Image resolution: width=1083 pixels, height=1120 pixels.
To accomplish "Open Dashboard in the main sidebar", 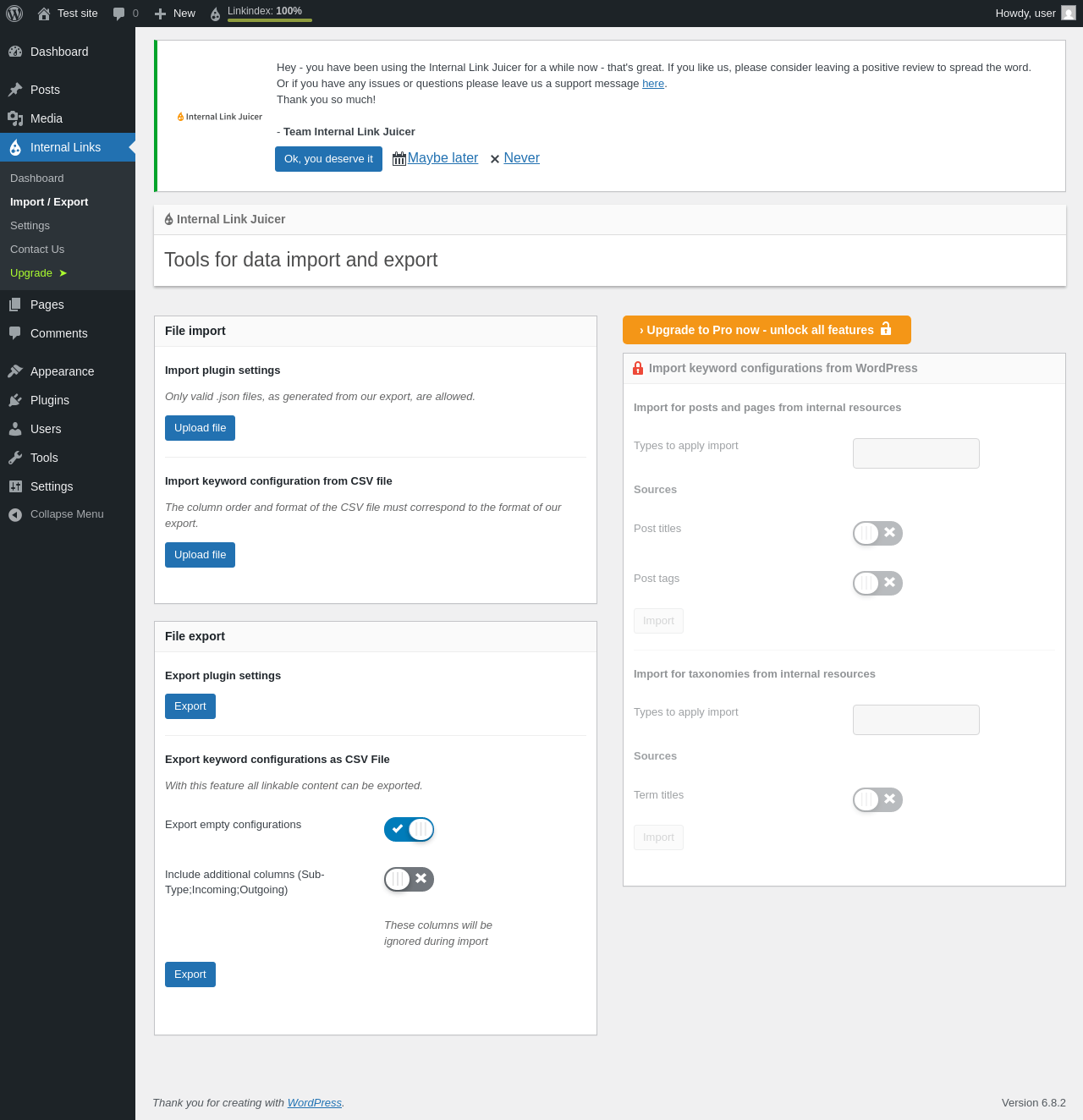I will click(68, 52).
